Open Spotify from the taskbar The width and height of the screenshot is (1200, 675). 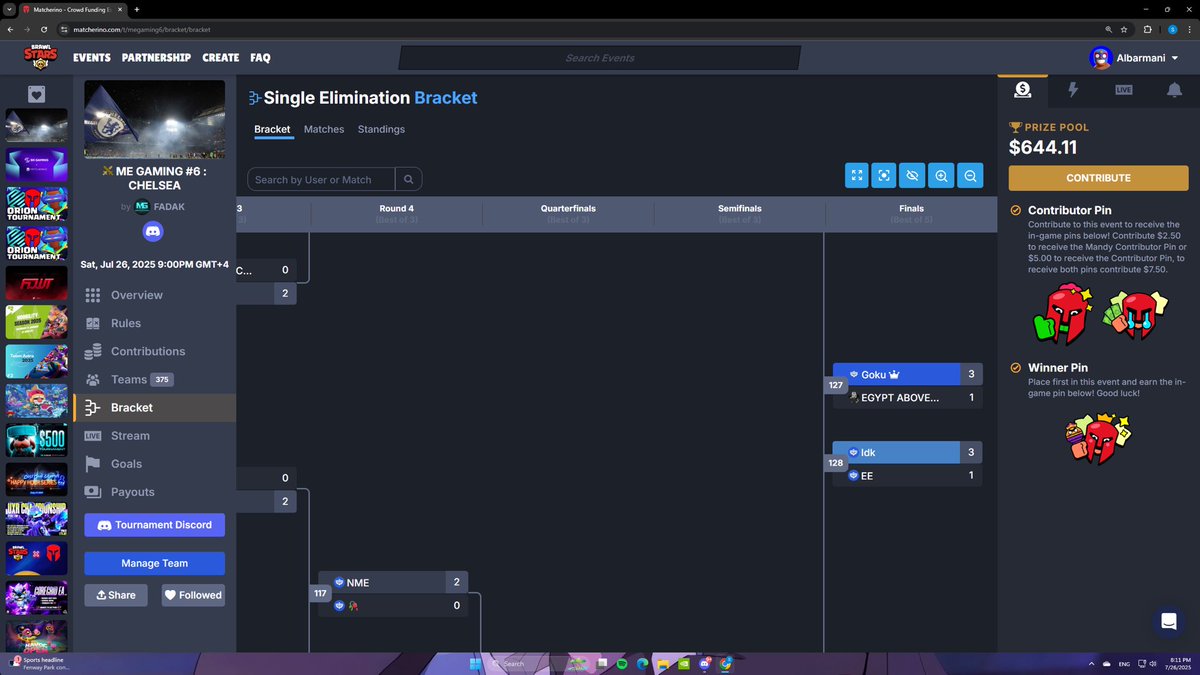pyautogui.click(x=621, y=663)
